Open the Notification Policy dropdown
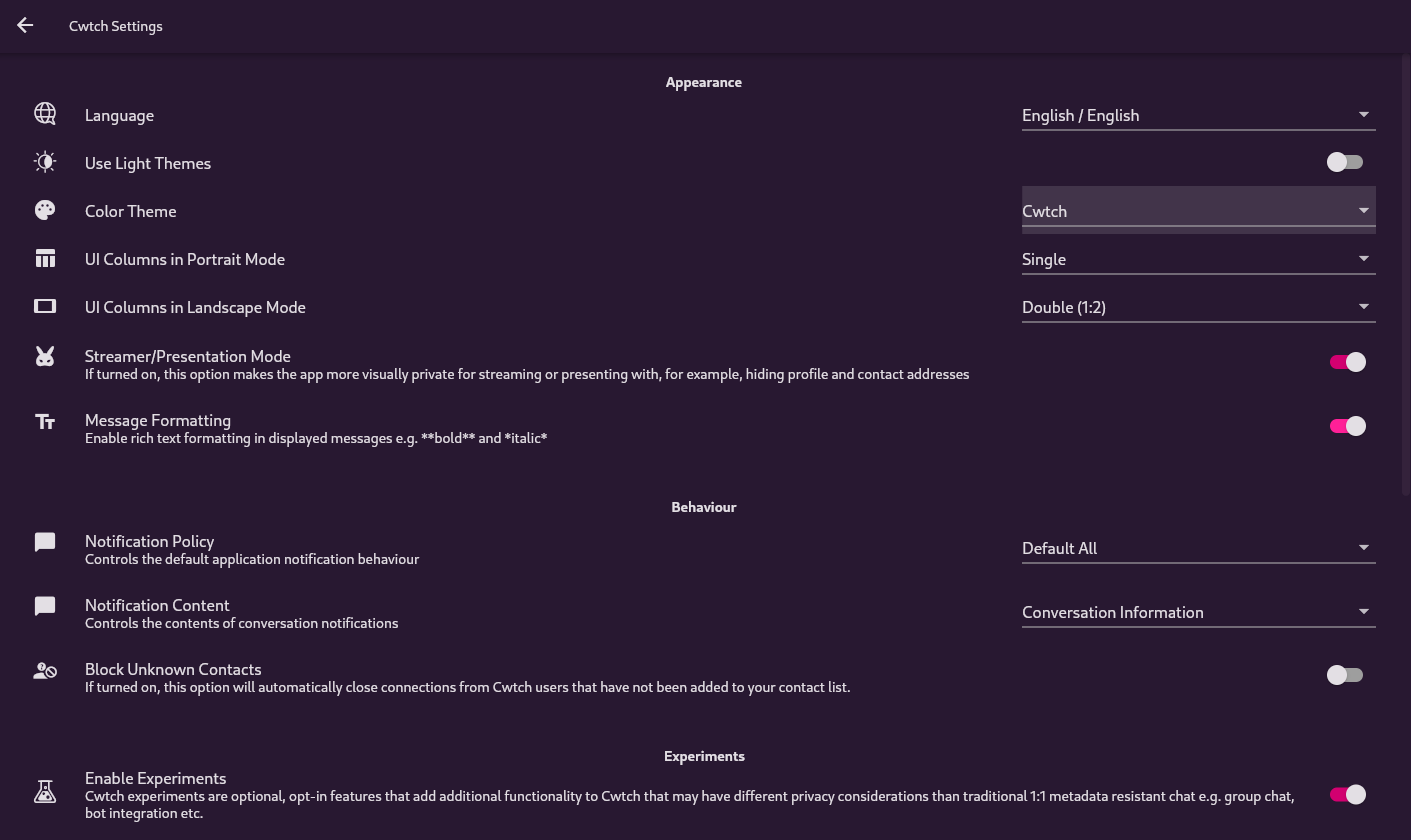The width and height of the screenshot is (1411, 840). click(x=1199, y=548)
